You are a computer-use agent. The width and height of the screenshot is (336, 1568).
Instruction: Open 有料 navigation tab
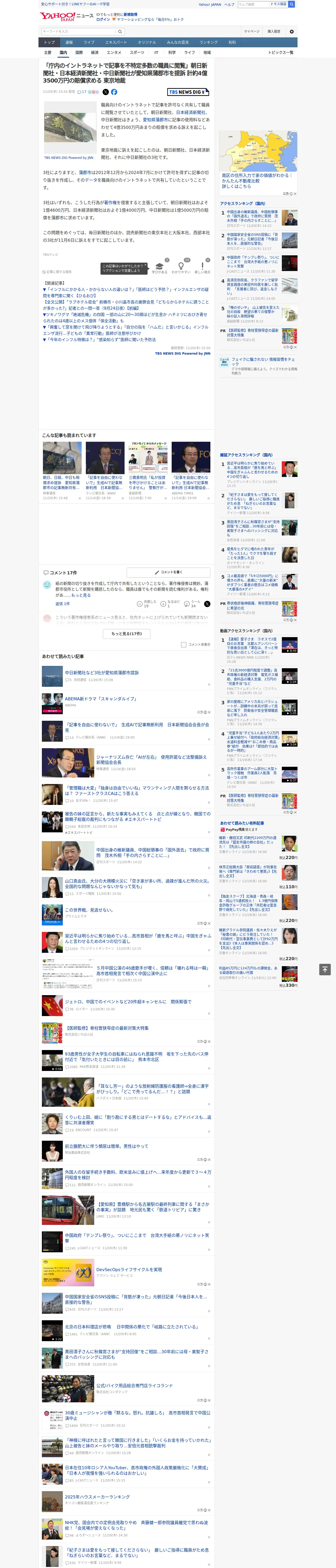[232, 43]
